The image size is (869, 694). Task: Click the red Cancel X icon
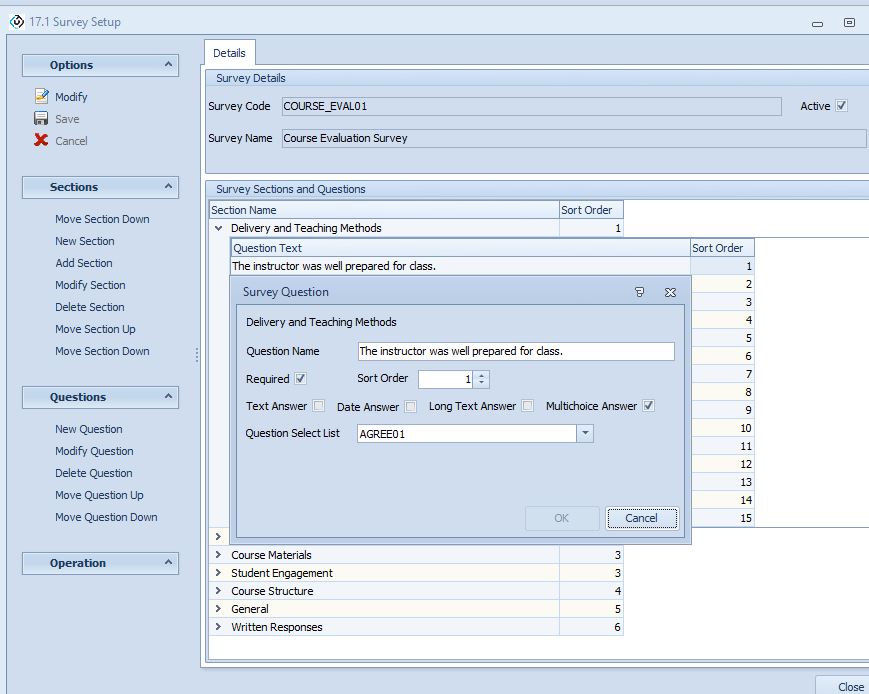(41, 141)
